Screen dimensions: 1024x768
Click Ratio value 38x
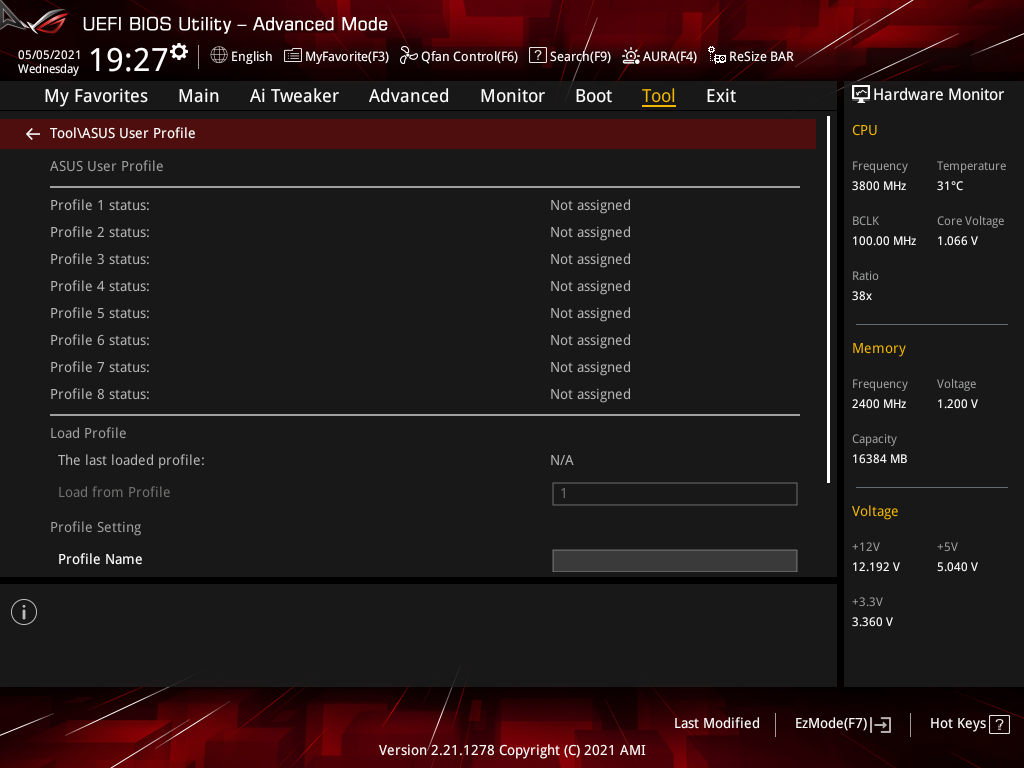point(862,296)
